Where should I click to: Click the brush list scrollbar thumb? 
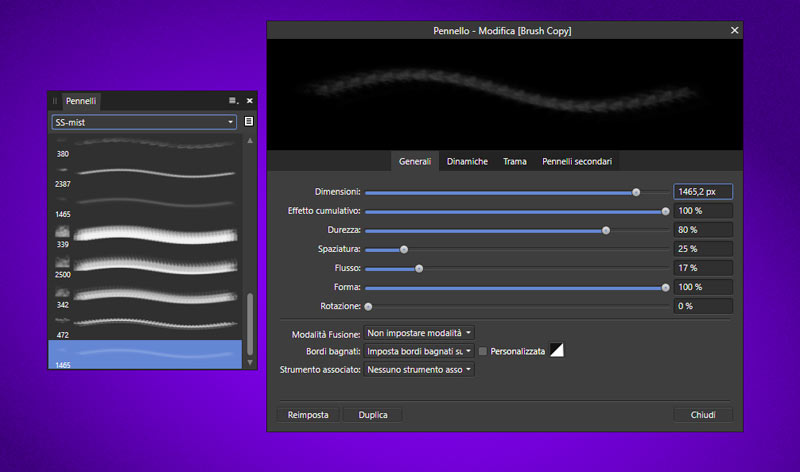click(x=250, y=324)
